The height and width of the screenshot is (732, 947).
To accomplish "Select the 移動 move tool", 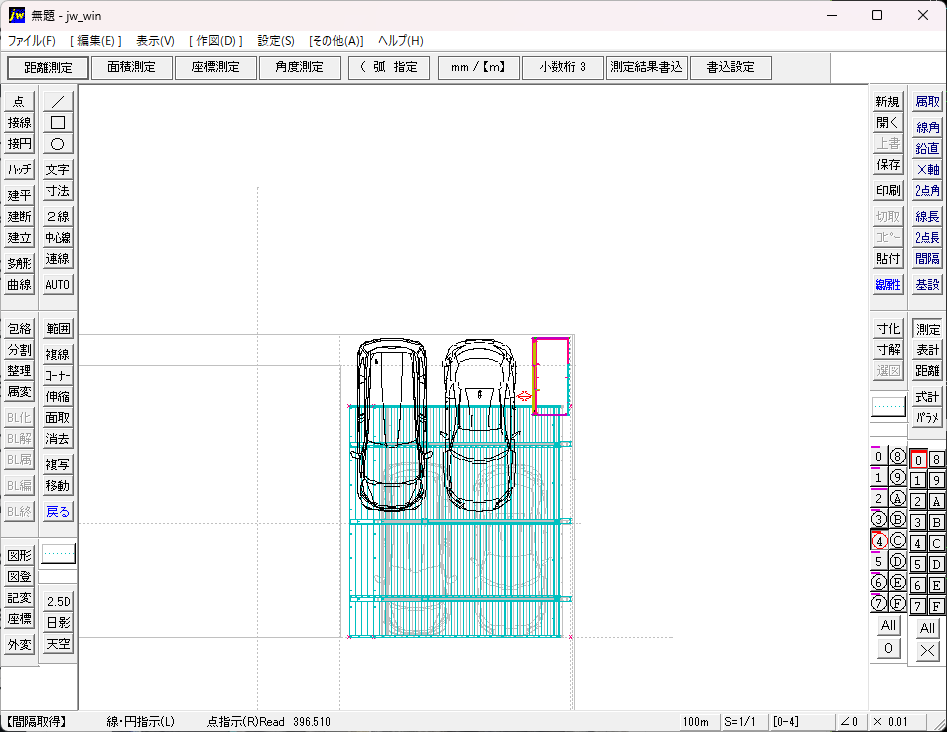I will pos(58,486).
